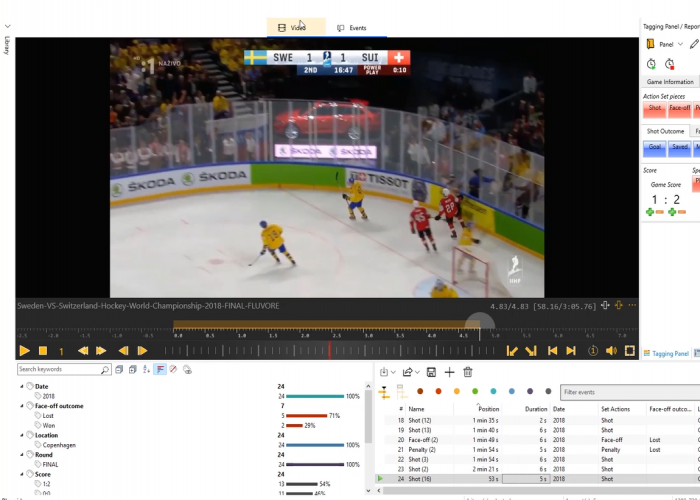This screenshot has height=500, width=700.
Task: Click the white timeline anchor icon
Action: [605, 305]
